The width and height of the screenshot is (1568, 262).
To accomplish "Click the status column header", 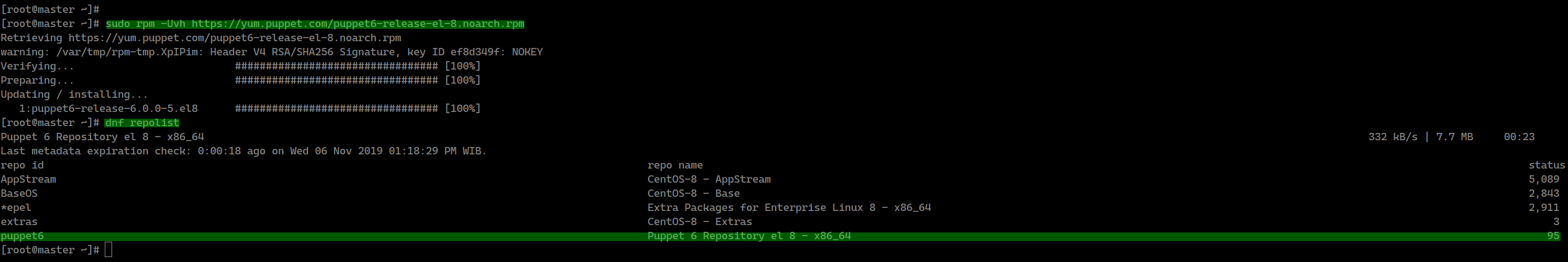I will pos(1546,165).
